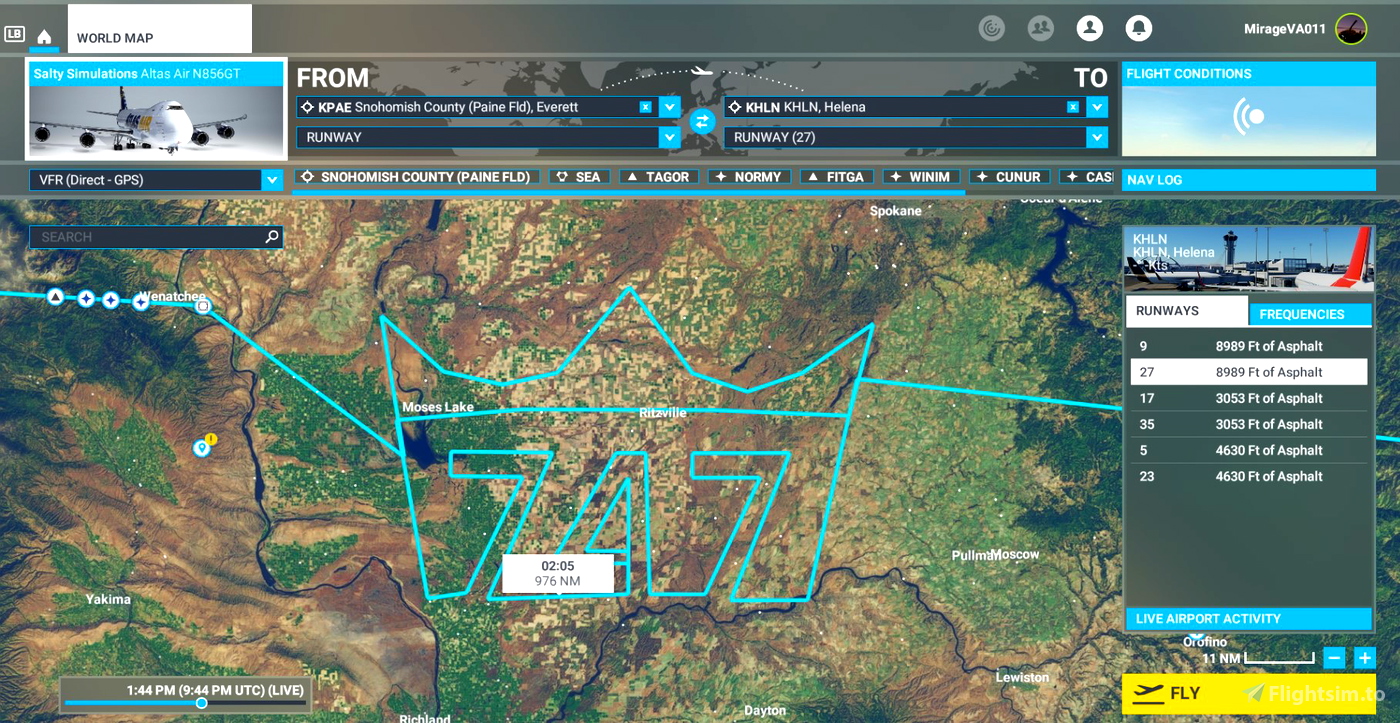The height and width of the screenshot is (723, 1400).
Task: Click the magnifier icon in the search box
Action: [x=270, y=237]
